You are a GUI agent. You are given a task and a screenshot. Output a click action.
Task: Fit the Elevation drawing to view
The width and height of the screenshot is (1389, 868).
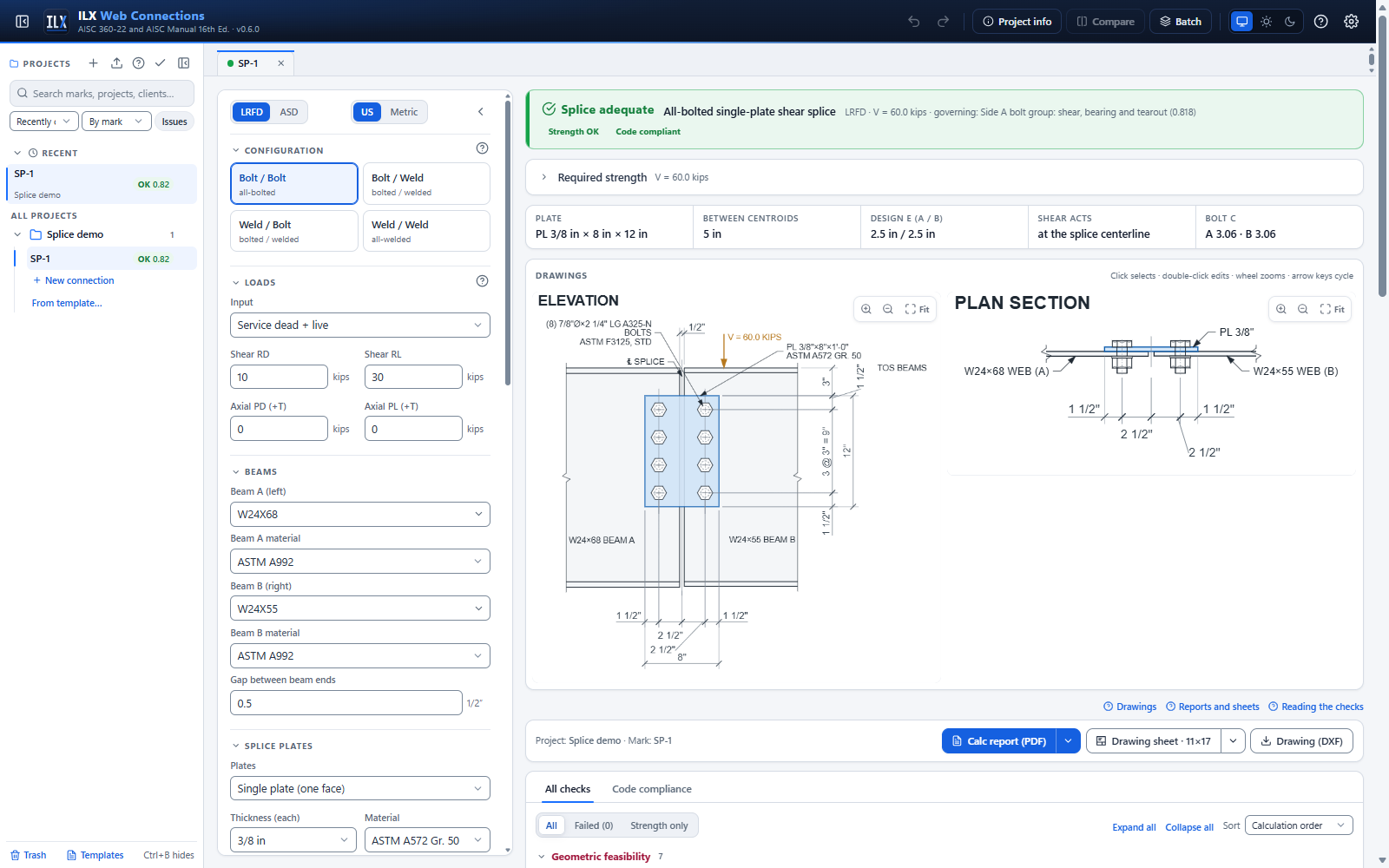click(918, 309)
